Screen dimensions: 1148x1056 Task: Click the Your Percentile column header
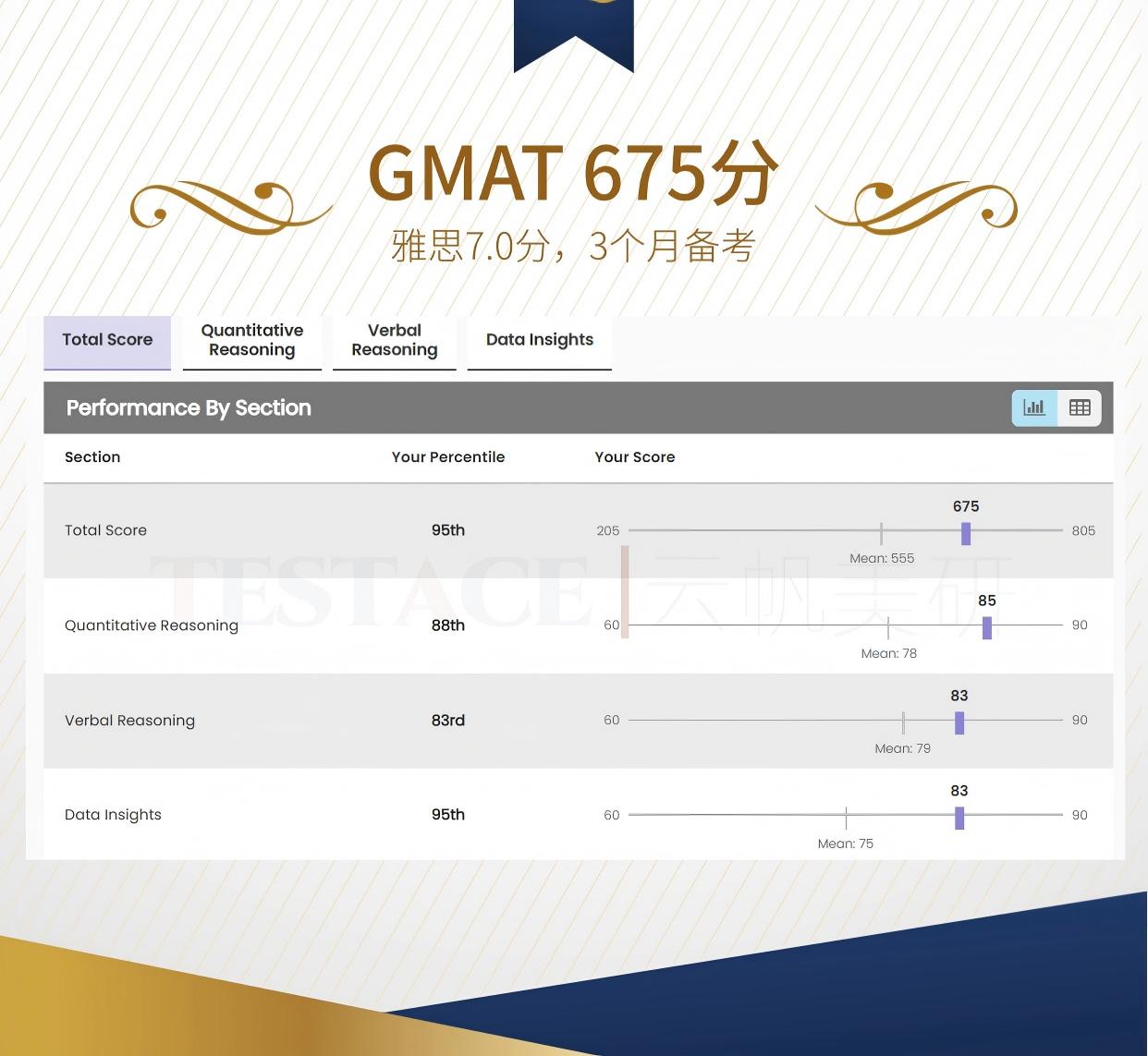click(447, 456)
